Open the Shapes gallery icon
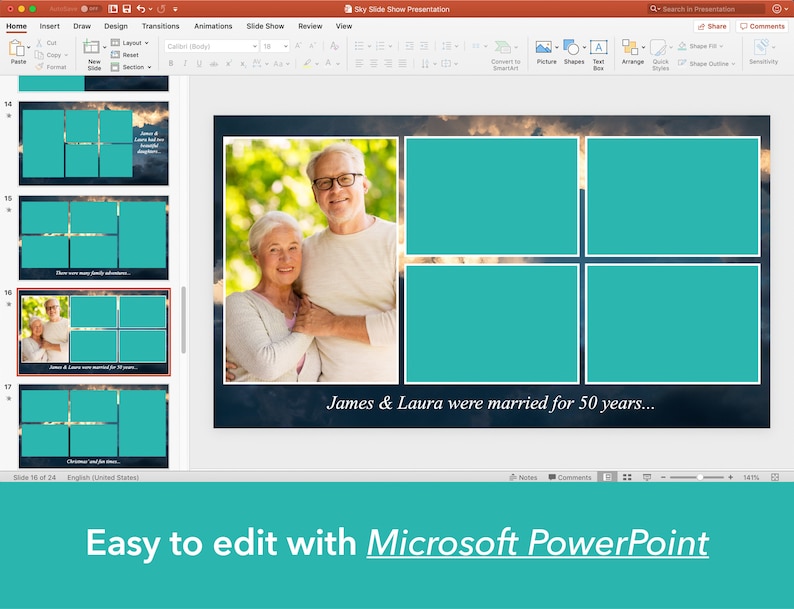 tap(571, 48)
